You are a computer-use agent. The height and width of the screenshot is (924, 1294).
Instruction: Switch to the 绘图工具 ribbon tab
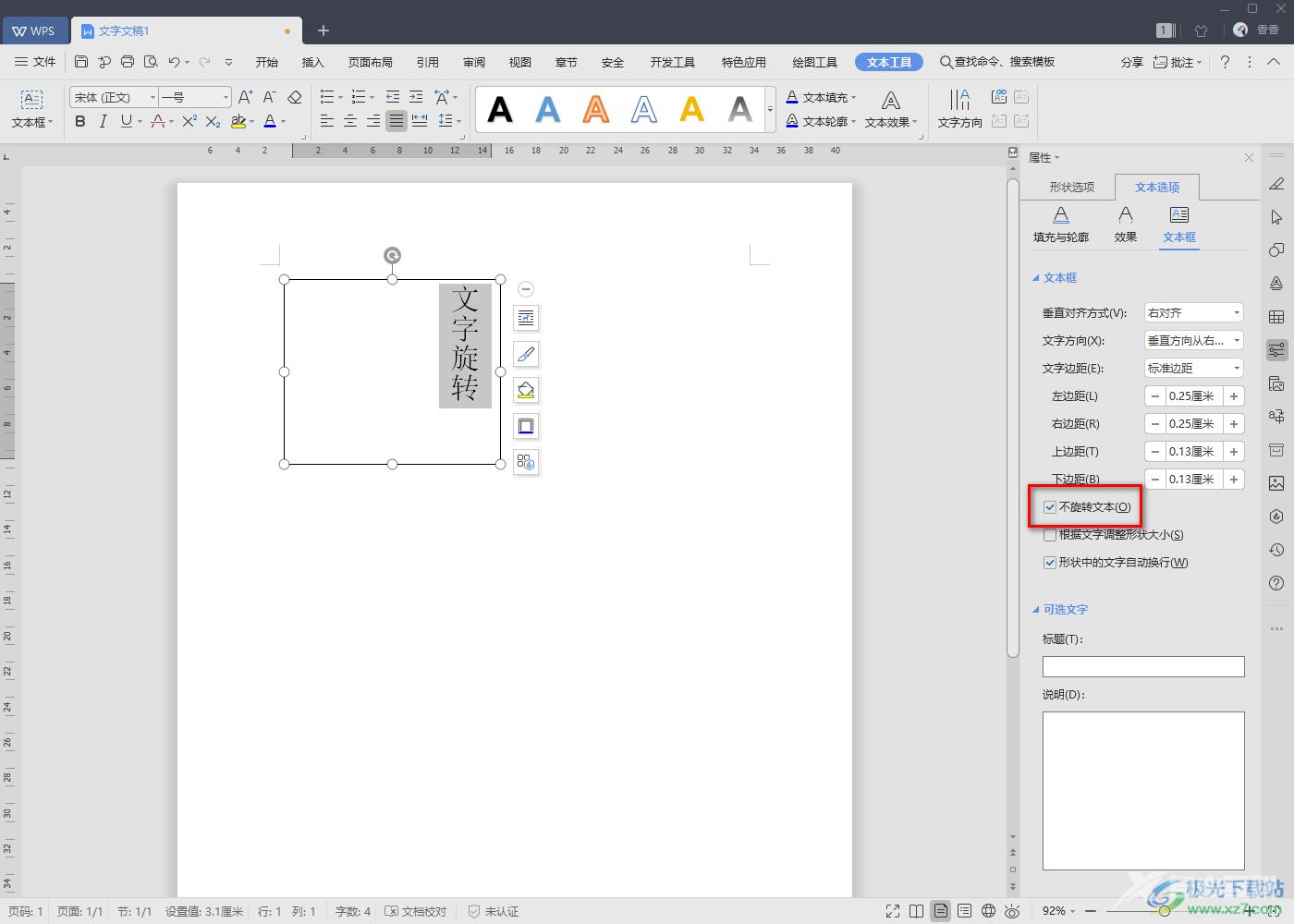click(814, 62)
